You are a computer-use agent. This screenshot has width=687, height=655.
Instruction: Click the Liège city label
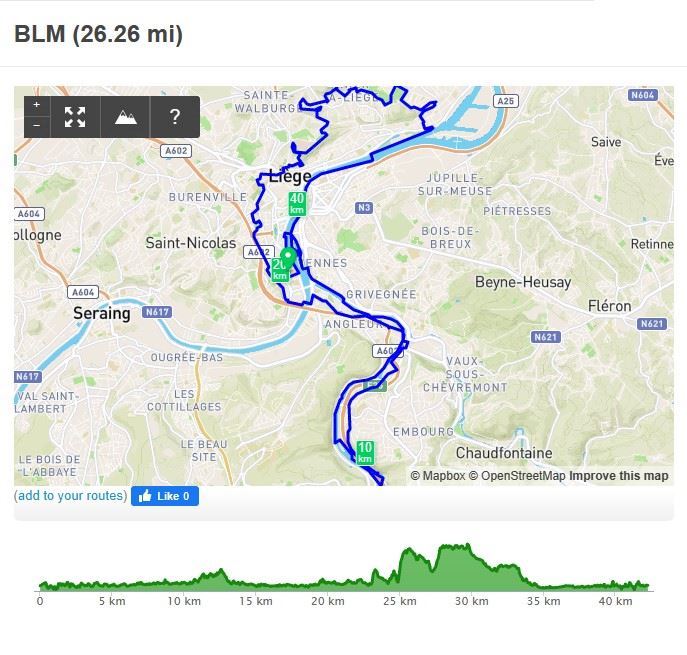(290, 176)
